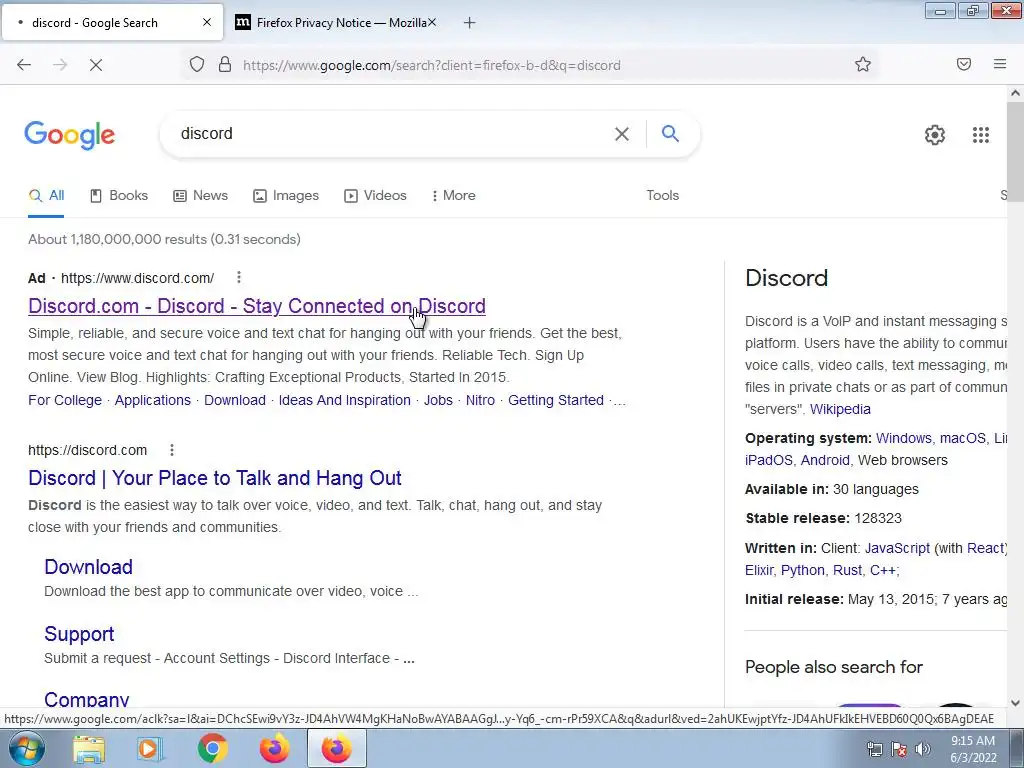The width and height of the screenshot is (1024, 768).
Task: Open the Wikipedia link in Discord panel
Action: tap(840, 409)
